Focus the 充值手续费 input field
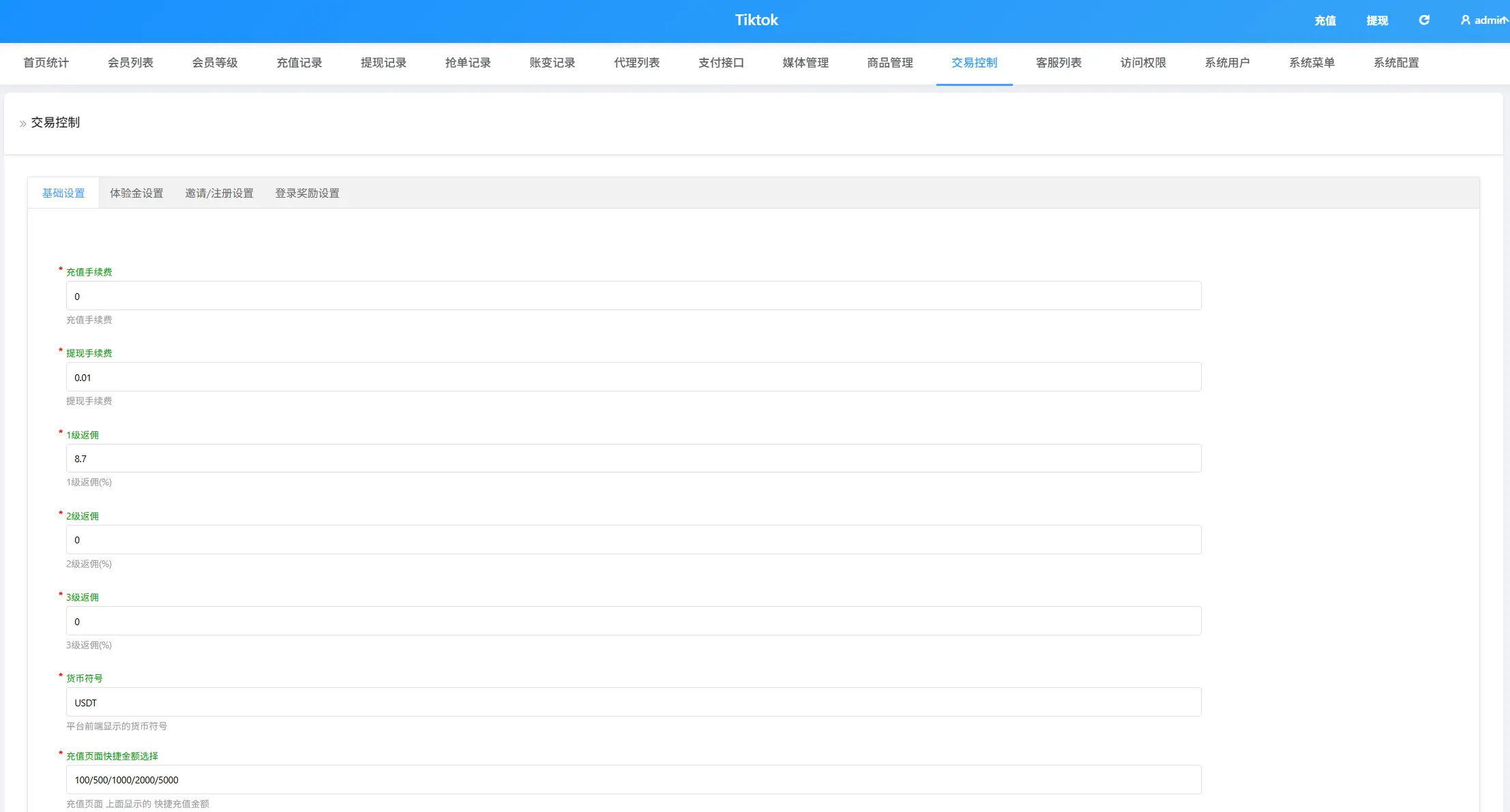Screen dimensions: 1510x812 coord(634,296)
